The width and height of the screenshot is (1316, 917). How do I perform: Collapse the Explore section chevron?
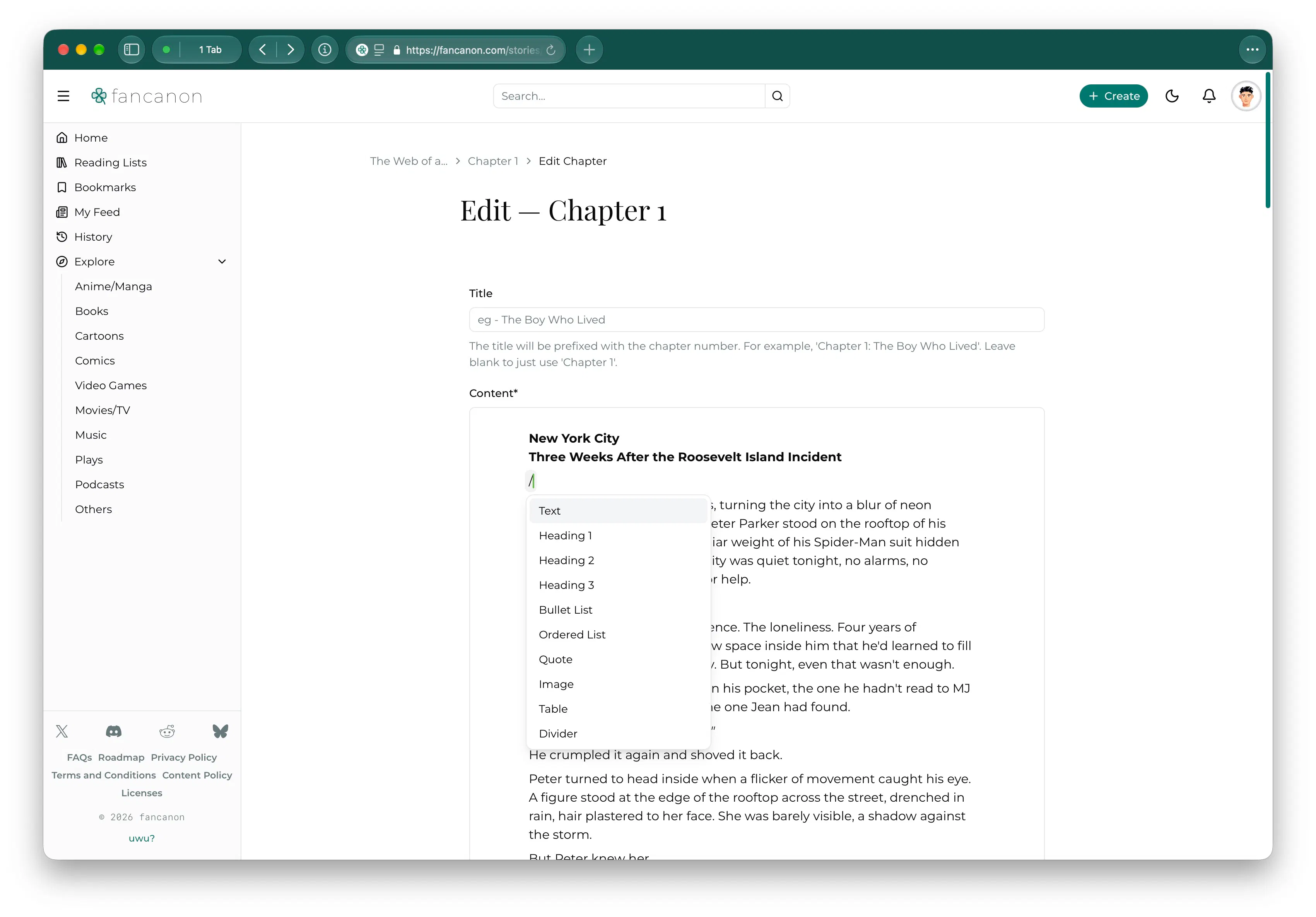pyautogui.click(x=222, y=261)
